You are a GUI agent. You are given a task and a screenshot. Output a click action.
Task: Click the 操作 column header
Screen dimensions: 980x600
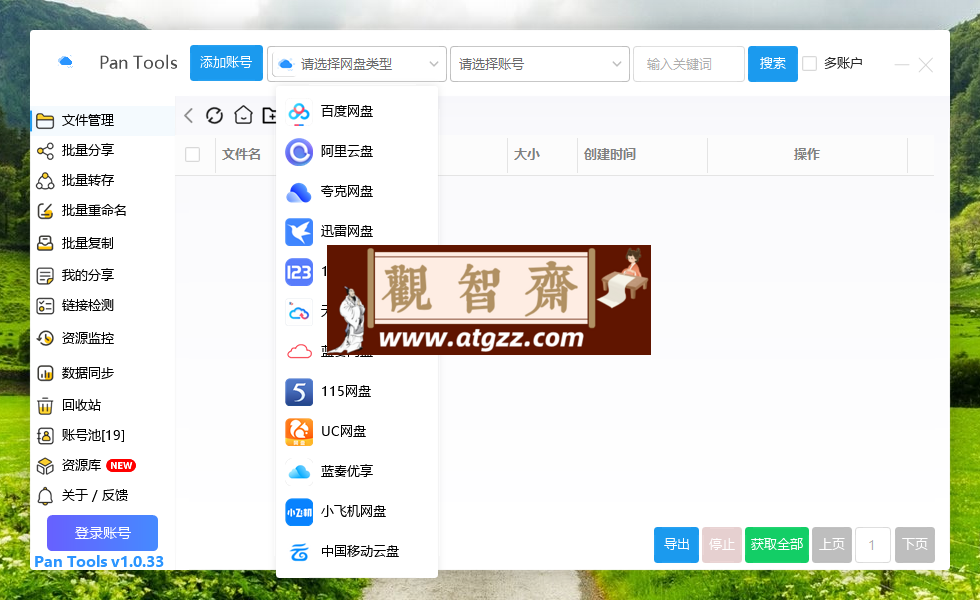click(806, 154)
